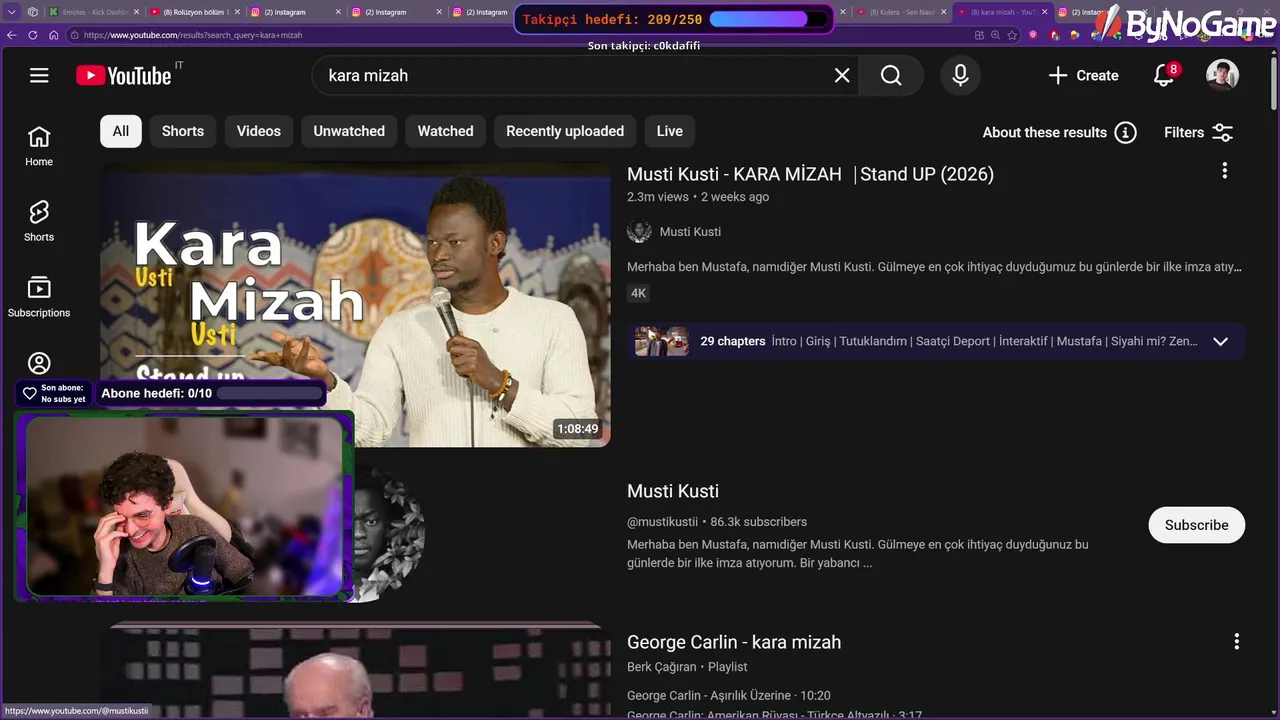Select the Live filter chip
The image size is (1280, 720).
point(670,131)
